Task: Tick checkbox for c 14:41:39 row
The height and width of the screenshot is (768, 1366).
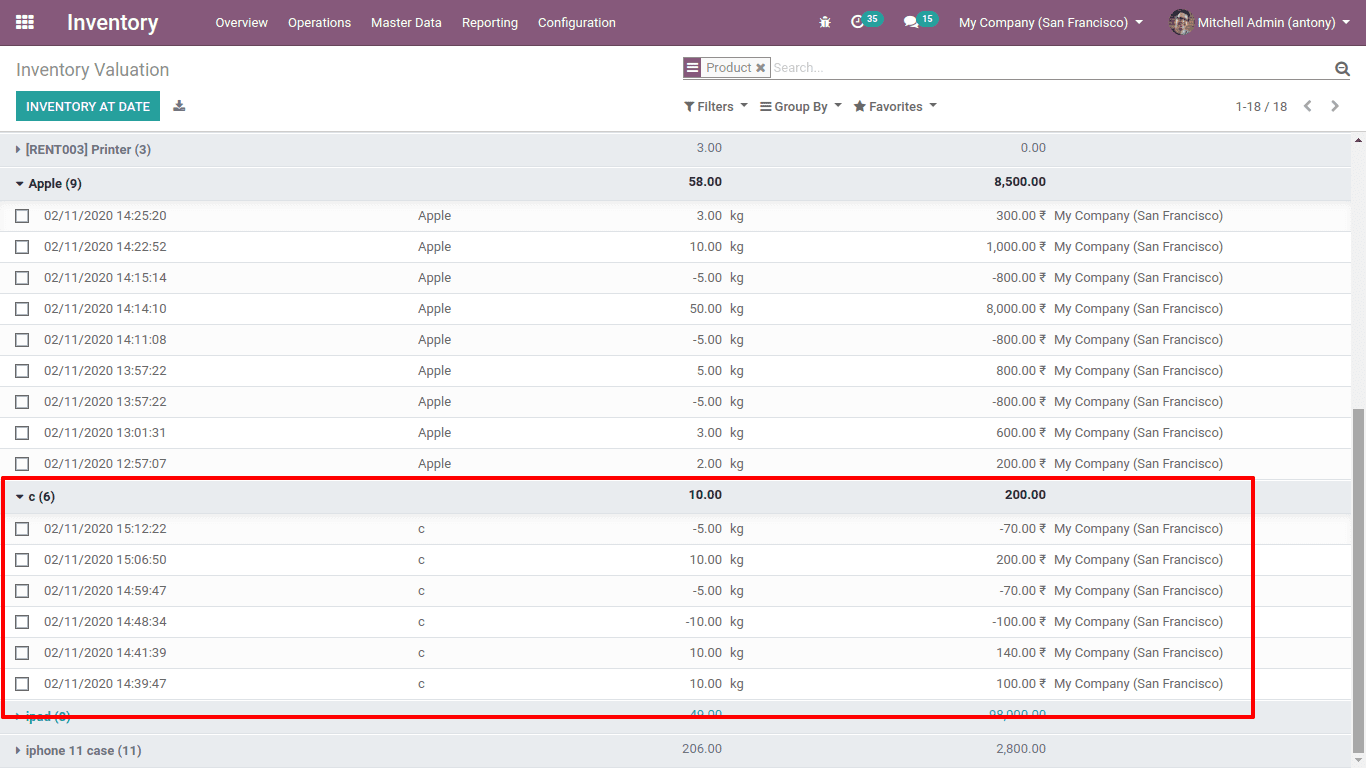Action: click(x=22, y=653)
